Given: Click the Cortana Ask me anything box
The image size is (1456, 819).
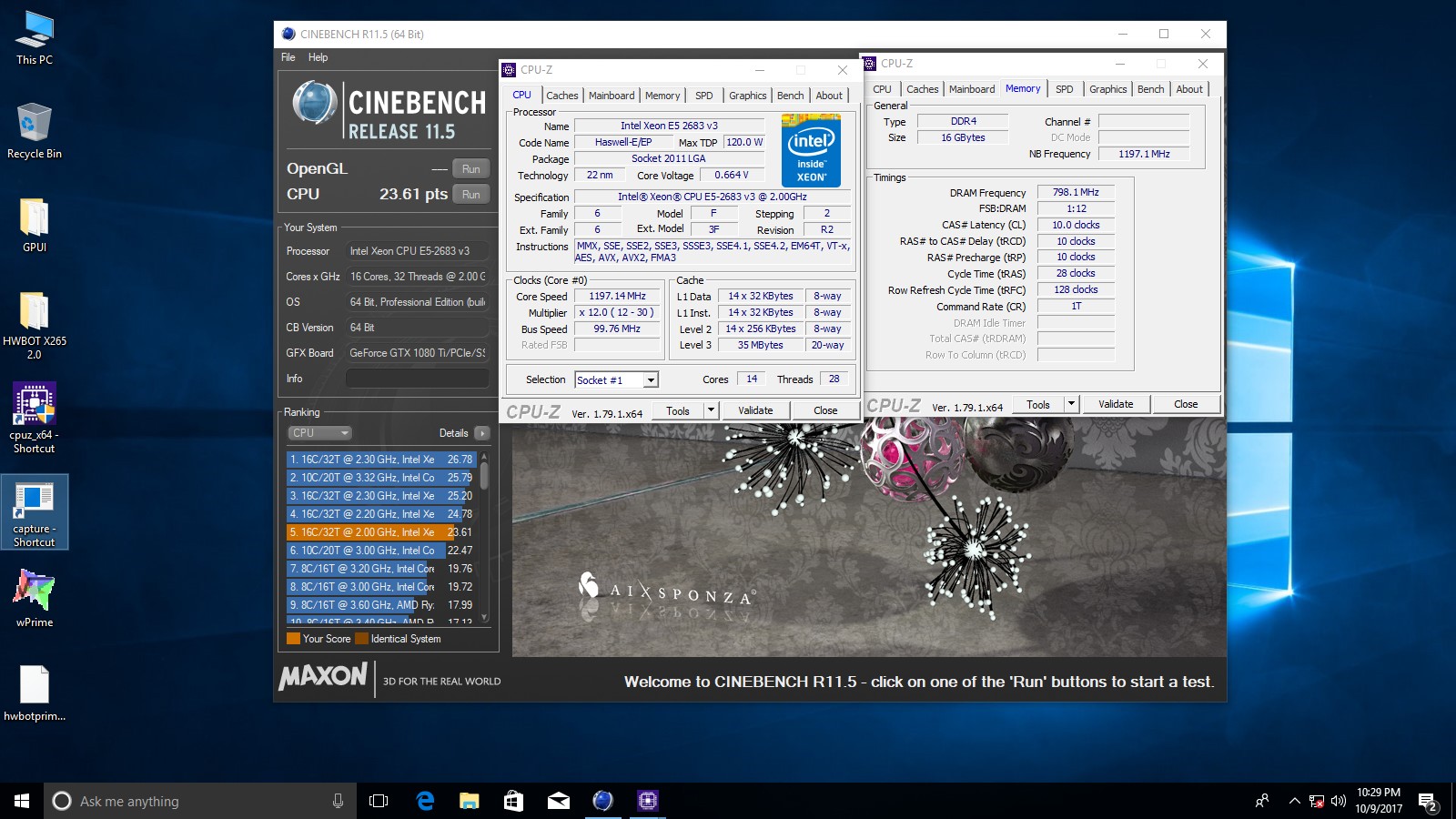Looking at the screenshot, I should tap(200, 801).
